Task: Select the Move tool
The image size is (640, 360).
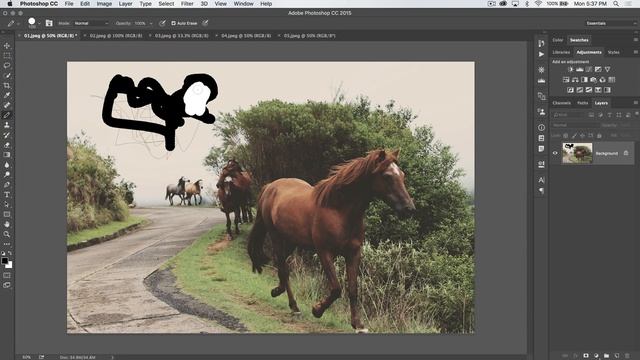Action: click(7, 46)
